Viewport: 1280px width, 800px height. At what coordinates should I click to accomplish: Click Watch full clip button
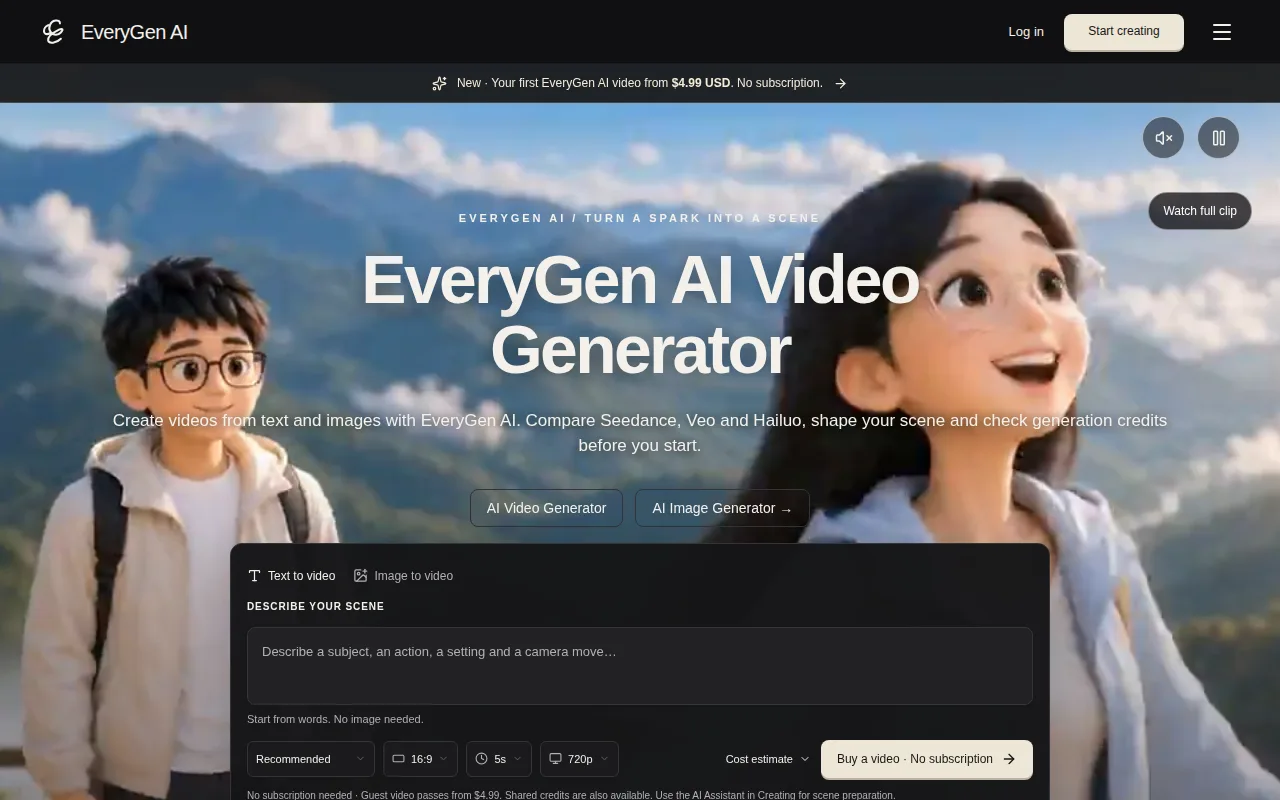pos(1200,211)
